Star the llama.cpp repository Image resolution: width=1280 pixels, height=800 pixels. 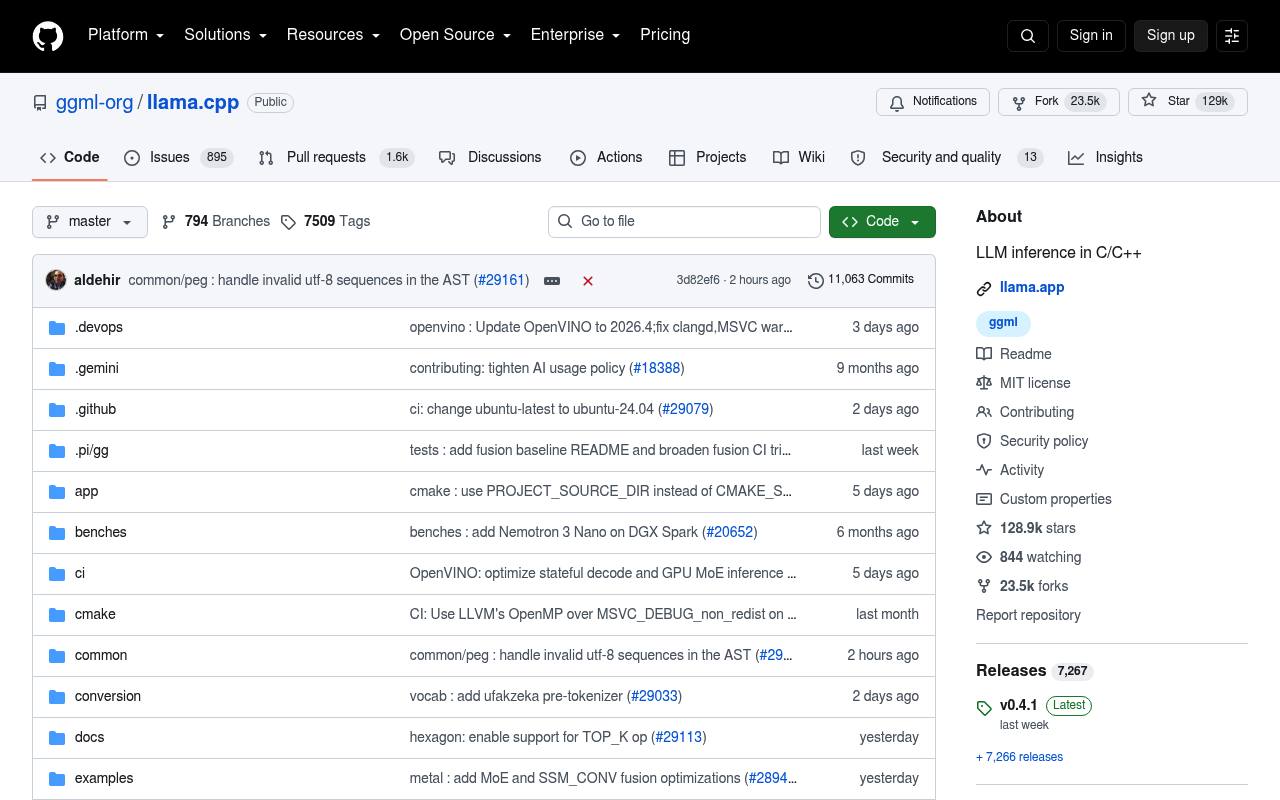coord(1188,102)
